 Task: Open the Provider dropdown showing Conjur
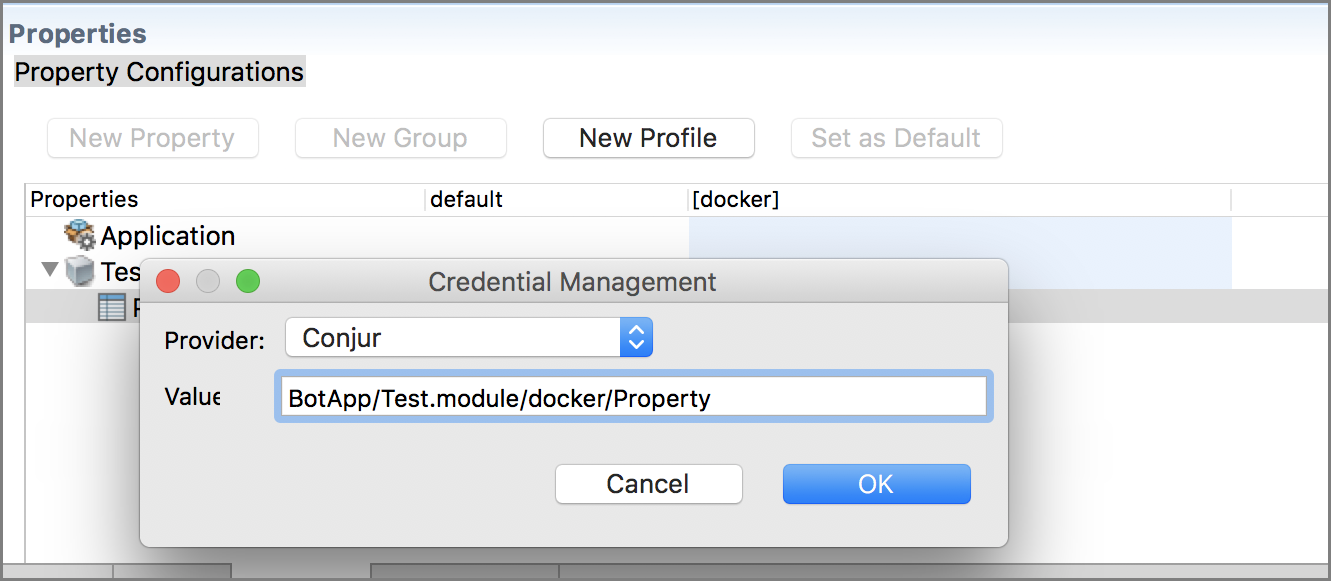coord(469,338)
